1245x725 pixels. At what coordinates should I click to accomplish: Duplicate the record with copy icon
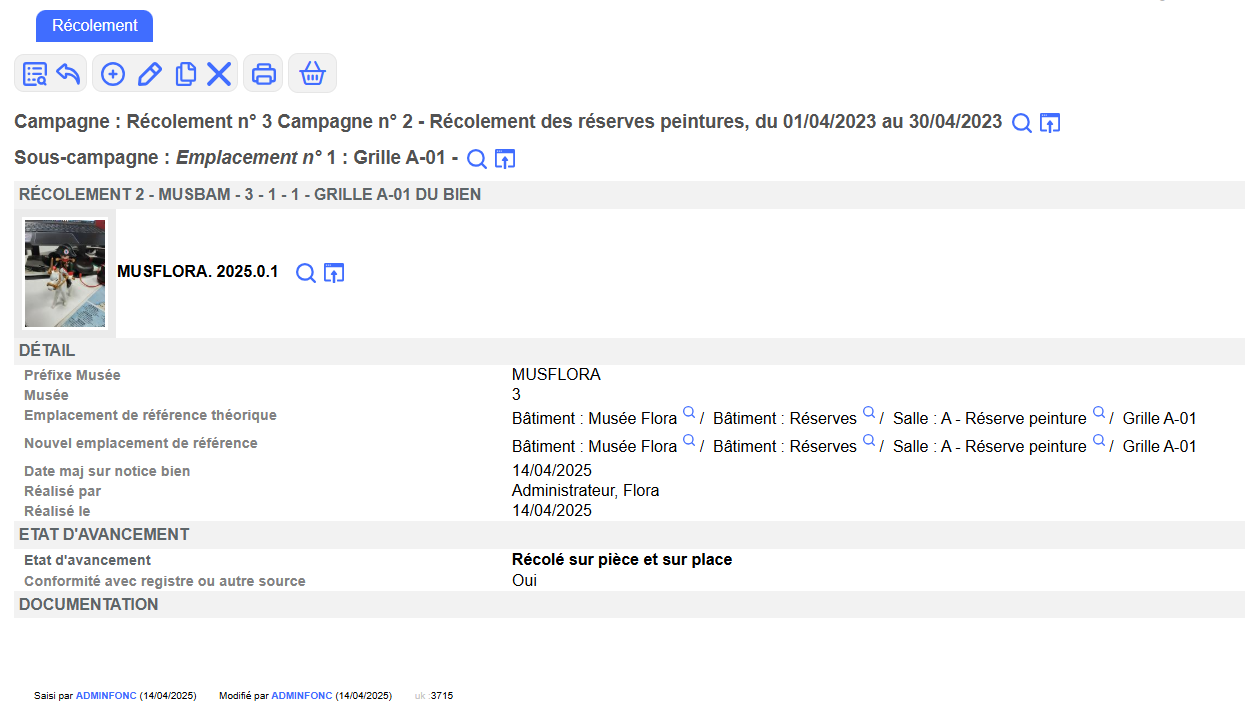tap(185, 74)
